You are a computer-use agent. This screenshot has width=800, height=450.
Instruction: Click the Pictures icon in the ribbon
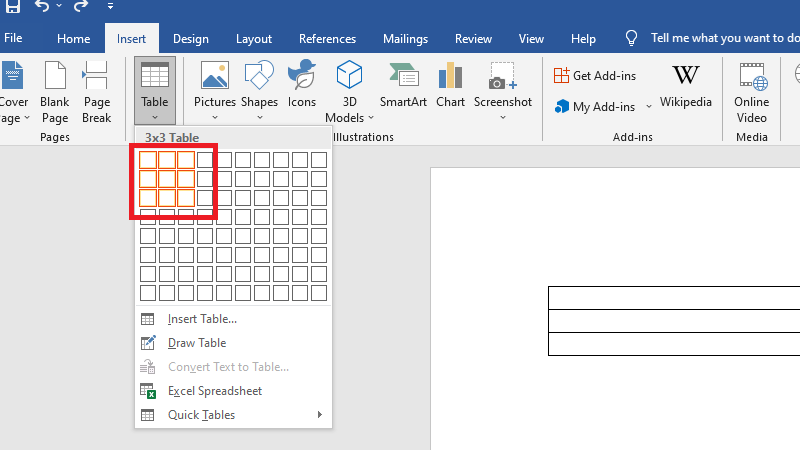coord(214,78)
